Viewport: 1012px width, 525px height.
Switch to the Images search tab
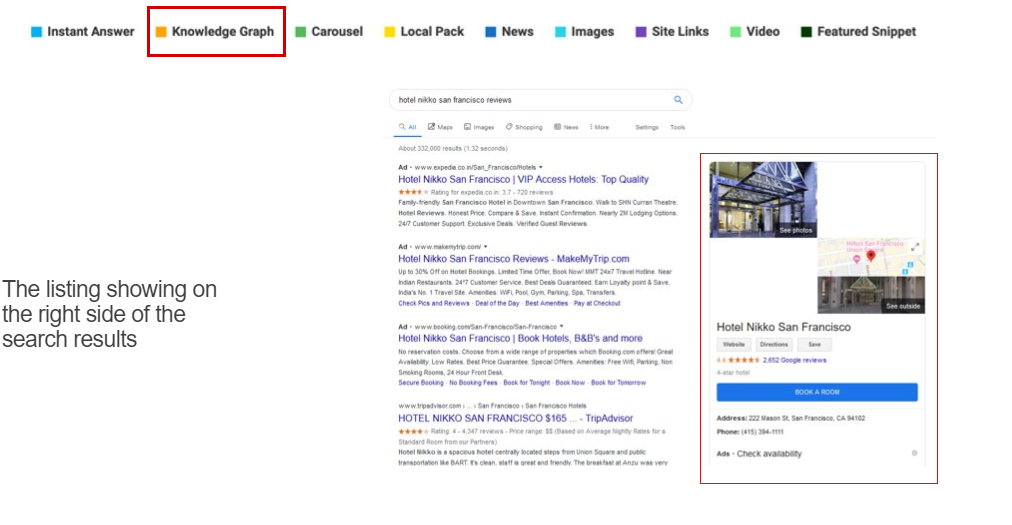click(x=479, y=127)
